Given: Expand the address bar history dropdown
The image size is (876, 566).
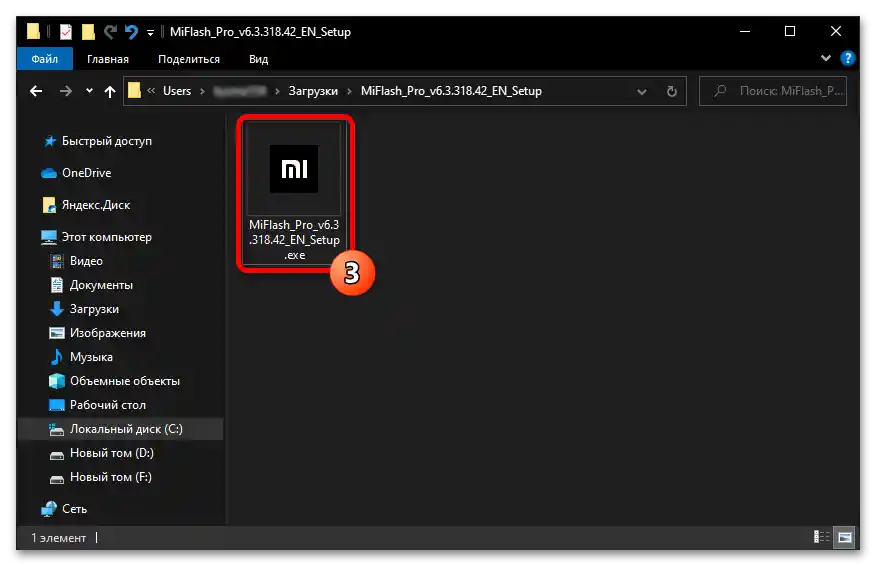Looking at the screenshot, I should click(642, 92).
